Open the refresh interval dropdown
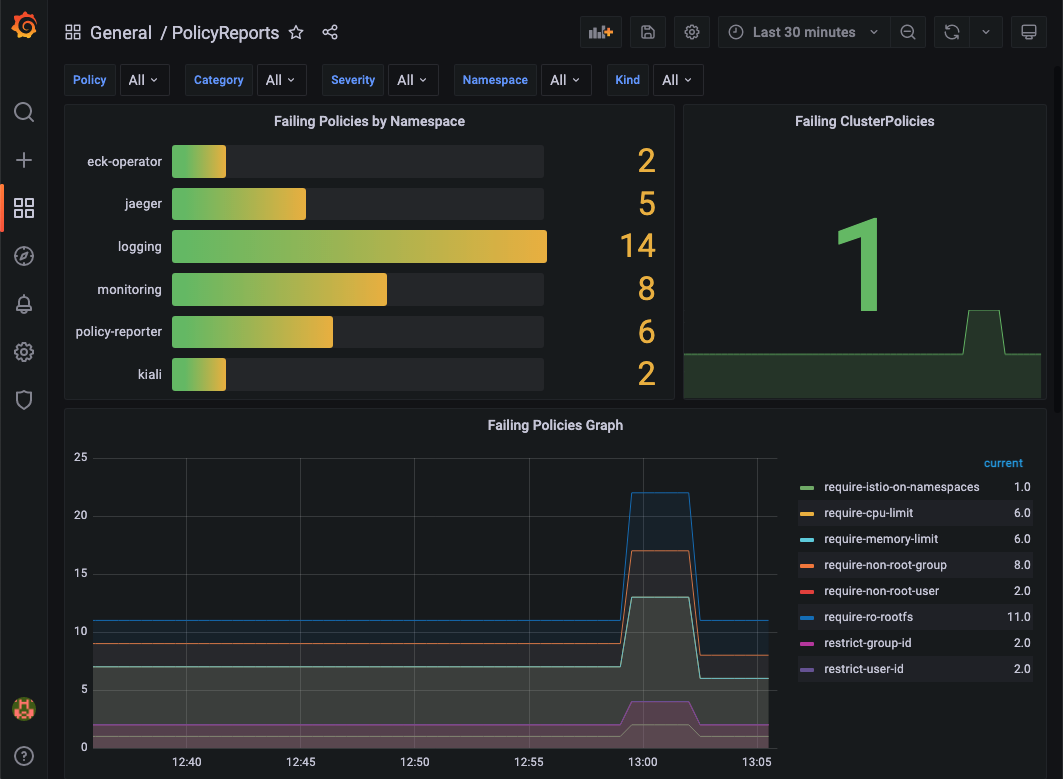The image size is (1063, 779). point(986,31)
